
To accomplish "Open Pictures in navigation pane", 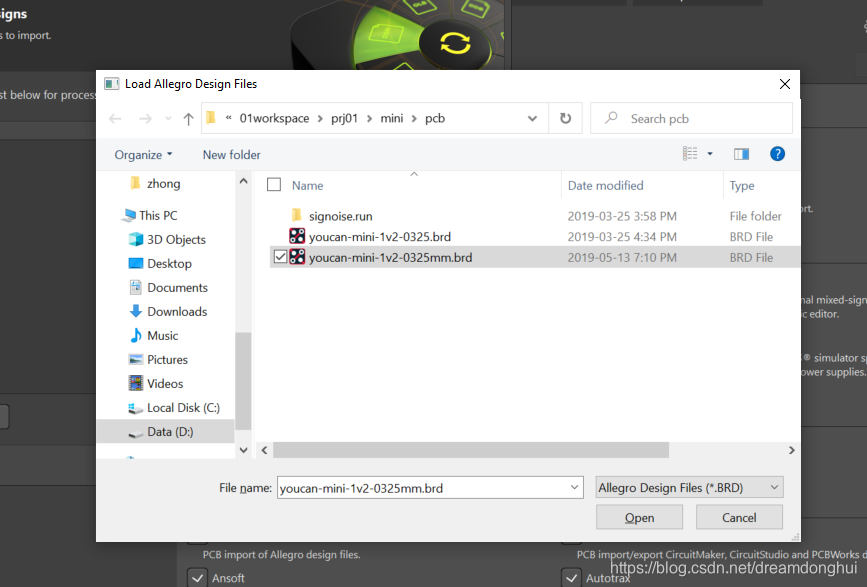I will click(167, 360).
